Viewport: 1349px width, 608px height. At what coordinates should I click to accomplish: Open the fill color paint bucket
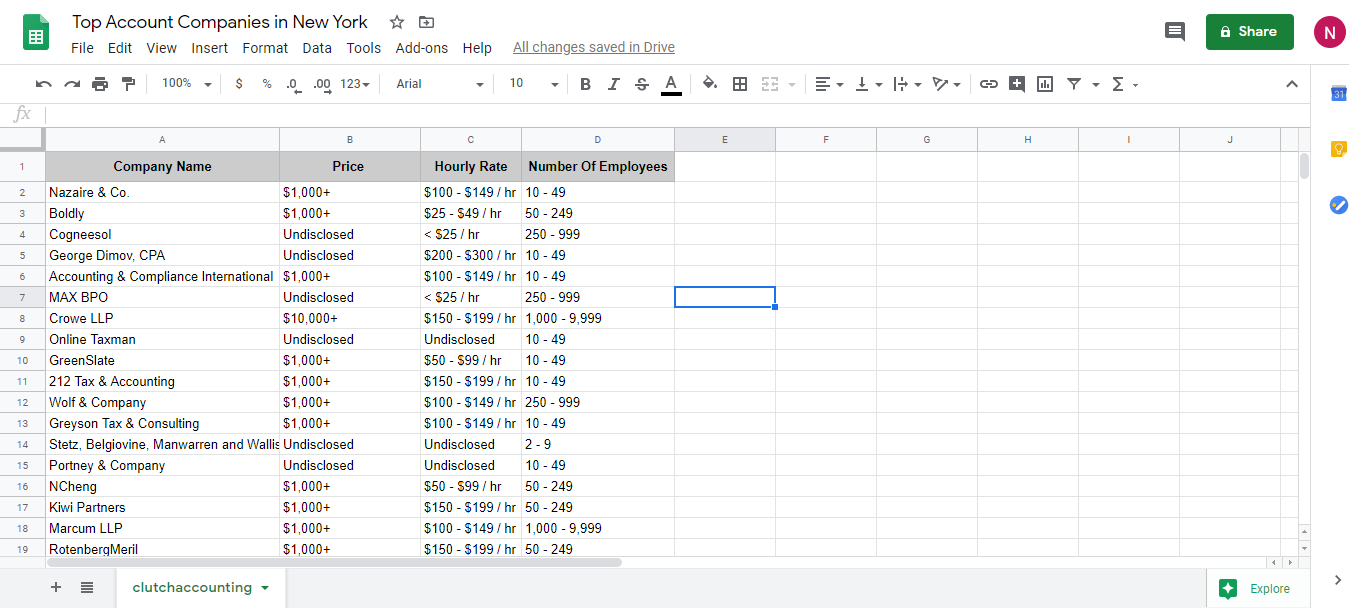point(710,84)
